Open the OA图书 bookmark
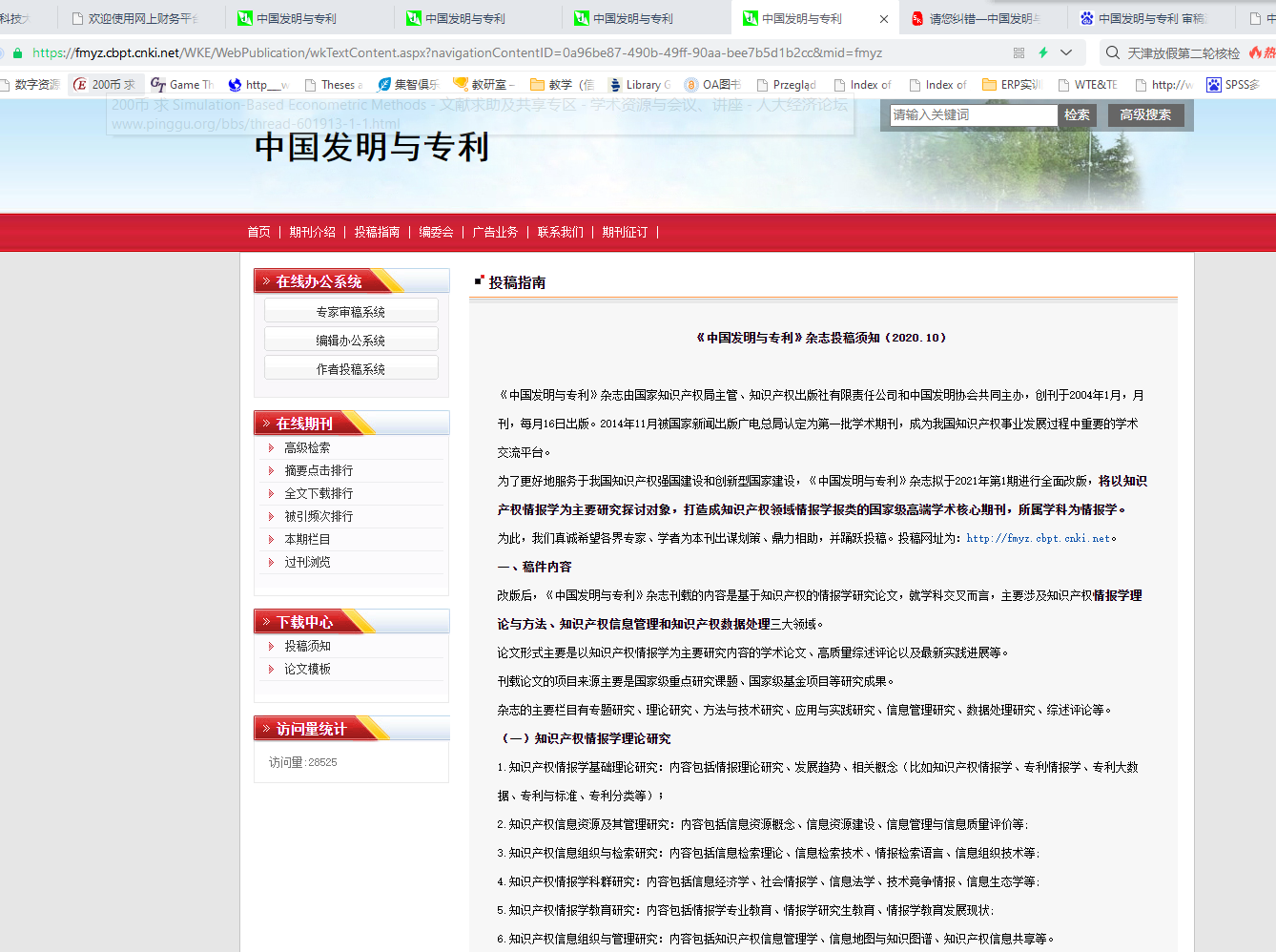Screen dimensions: 1276x952 click(x=712, y=85)
